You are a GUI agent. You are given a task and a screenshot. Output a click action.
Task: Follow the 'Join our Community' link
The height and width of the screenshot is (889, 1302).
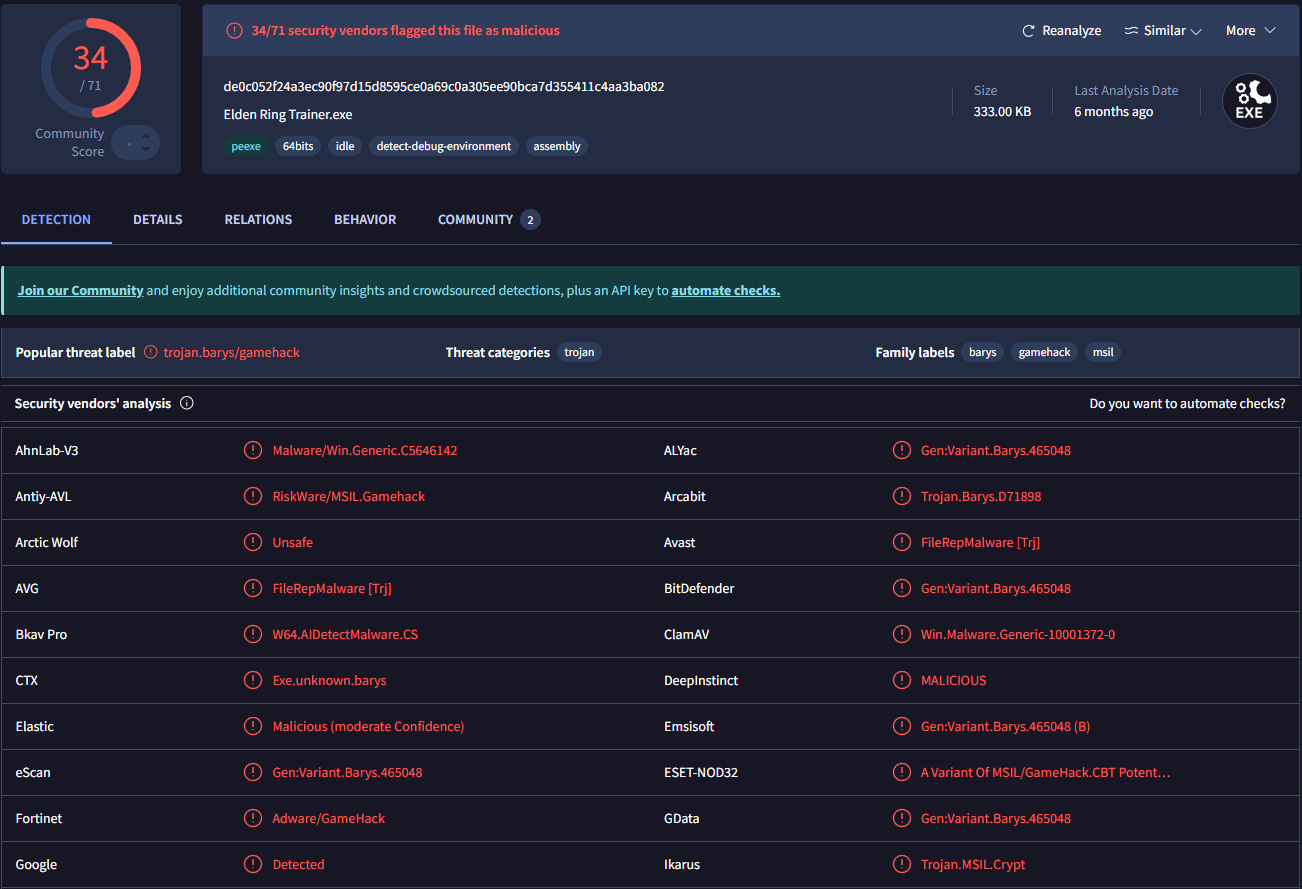[x=80, y=290]
